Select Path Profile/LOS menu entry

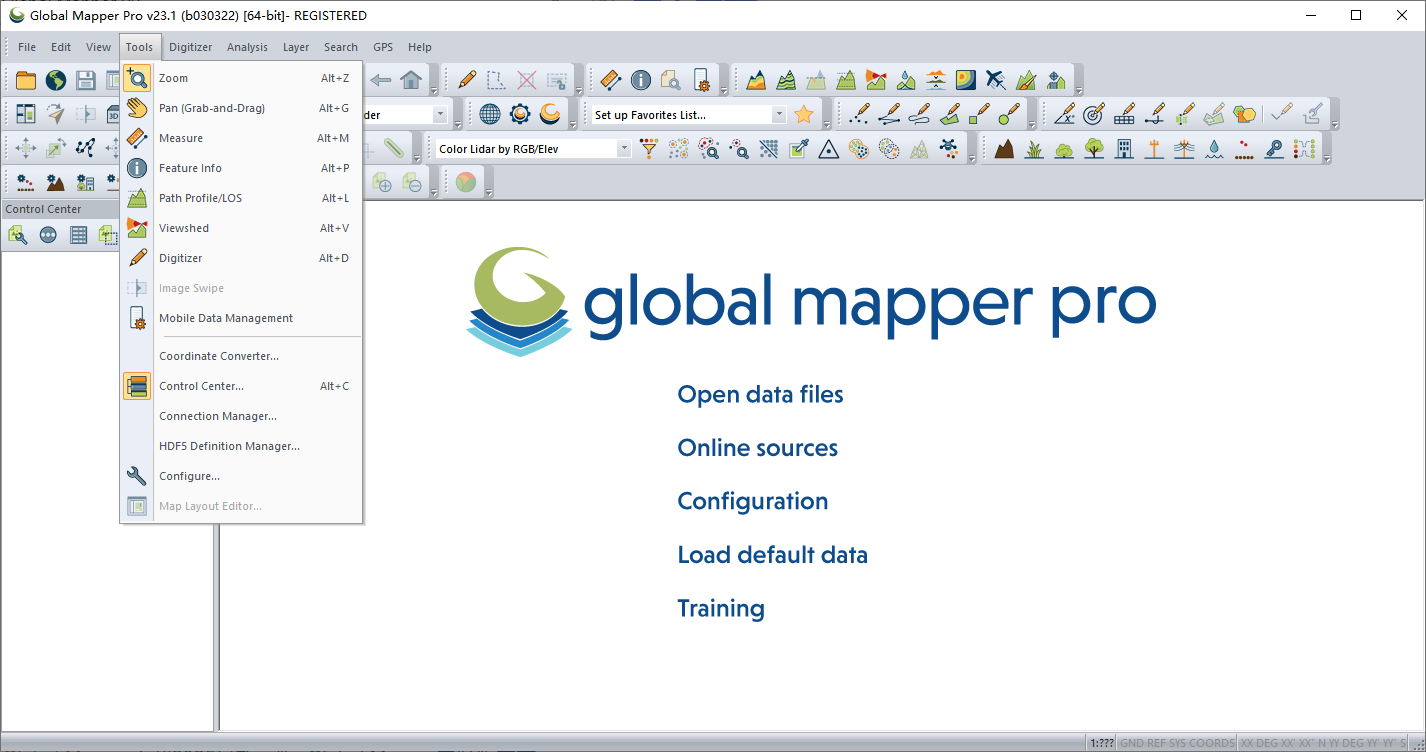[241, 198]
